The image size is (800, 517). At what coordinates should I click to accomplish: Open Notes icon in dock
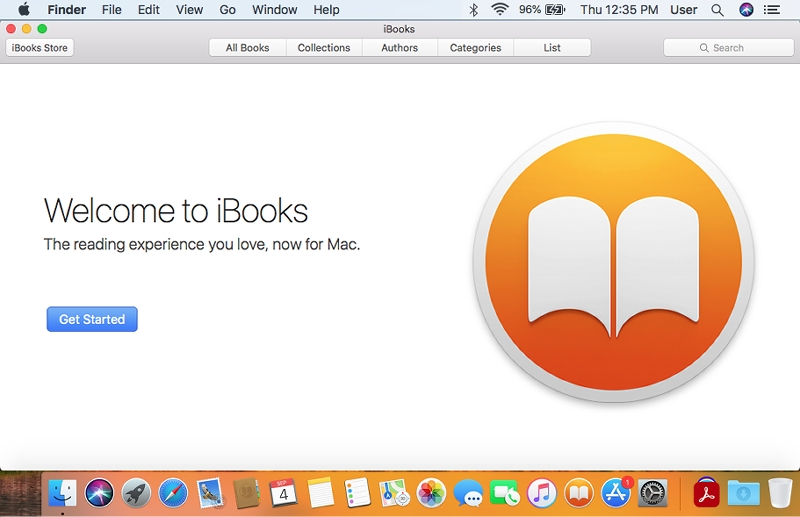tap(320, 494)
